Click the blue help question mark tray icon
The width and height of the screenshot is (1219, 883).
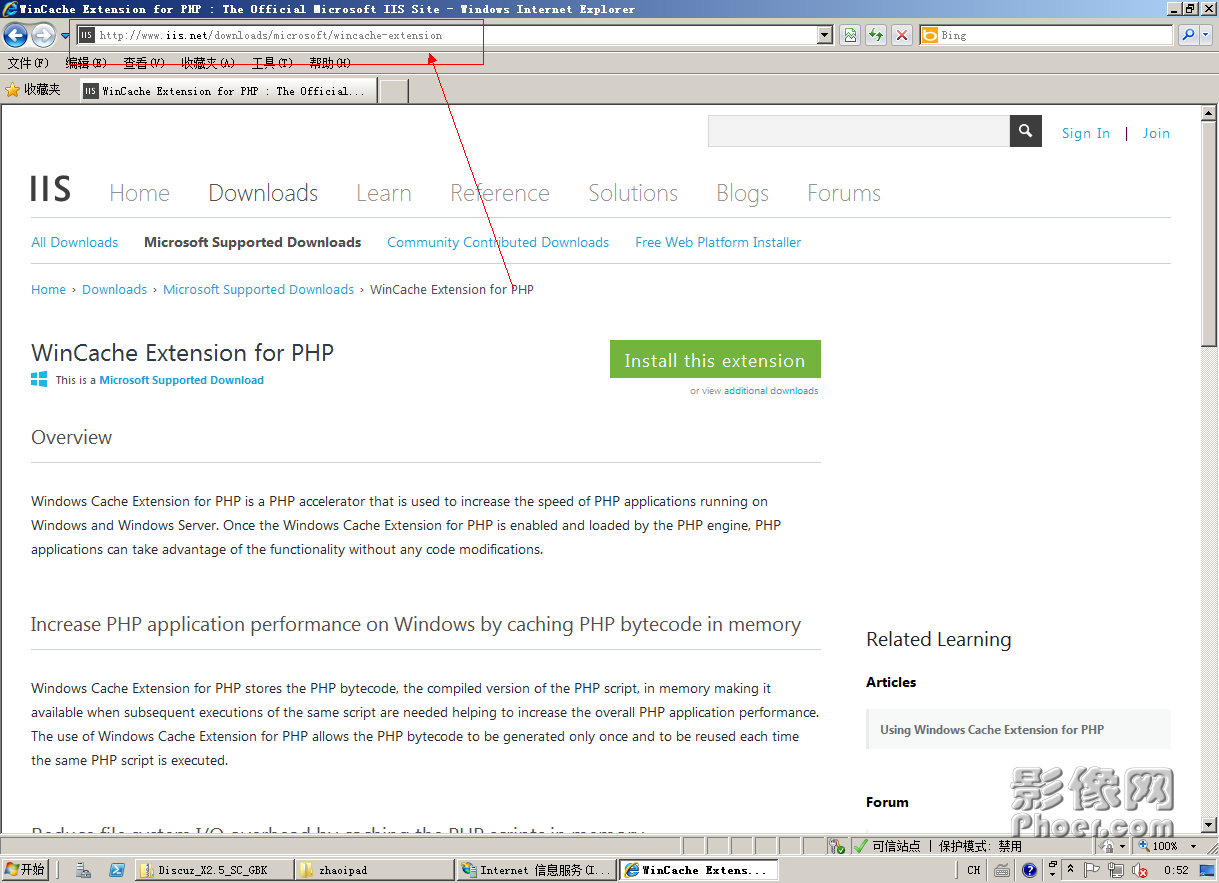(x=1029, y=871)
